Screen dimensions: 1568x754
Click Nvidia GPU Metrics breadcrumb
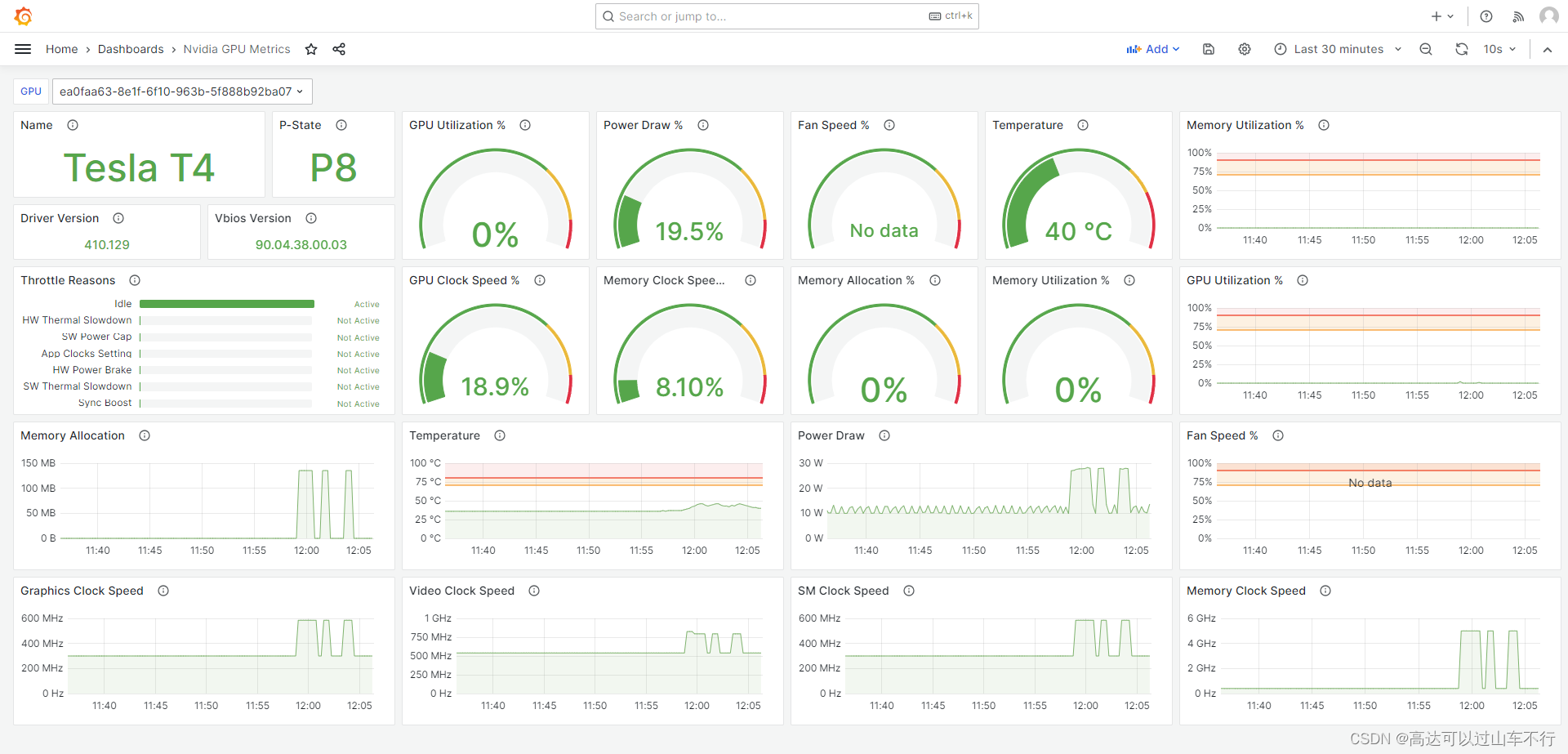pos(237,49)
